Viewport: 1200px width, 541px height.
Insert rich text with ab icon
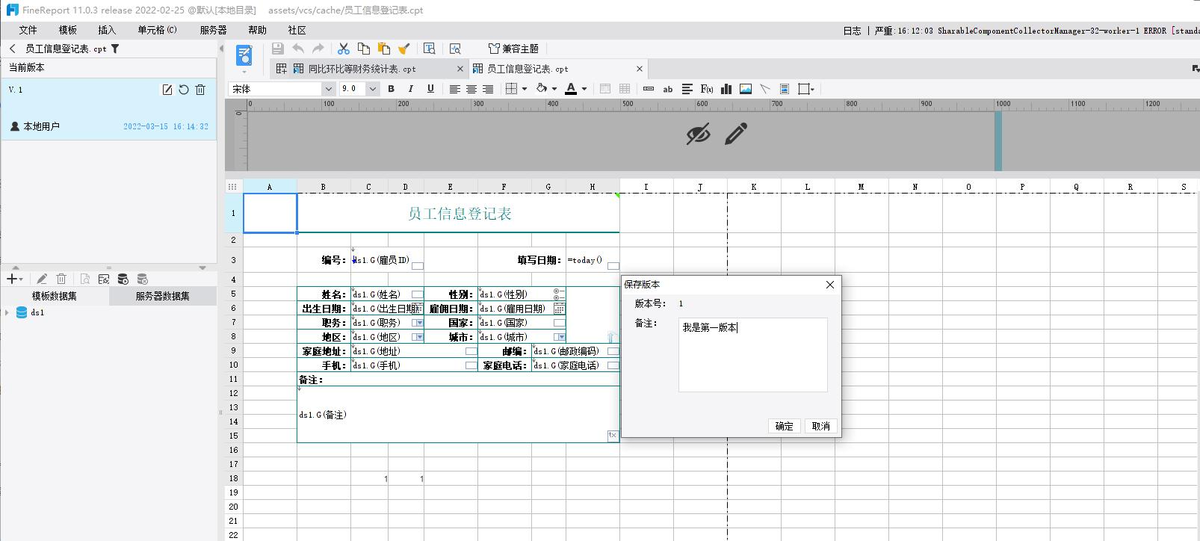(x=668, y=88)
